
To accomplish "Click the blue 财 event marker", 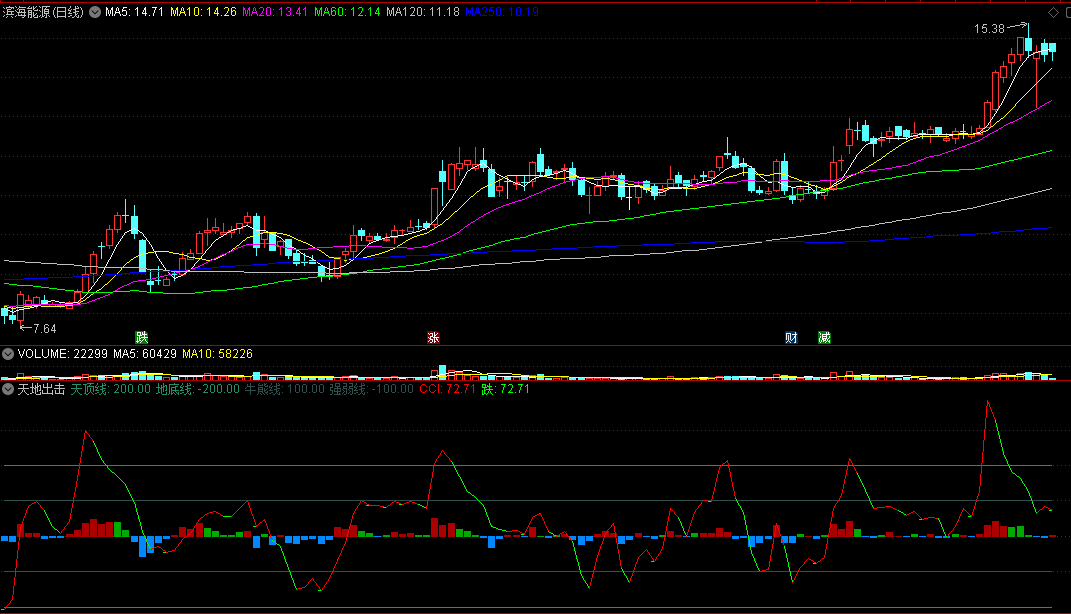I will tap(791, 337).
